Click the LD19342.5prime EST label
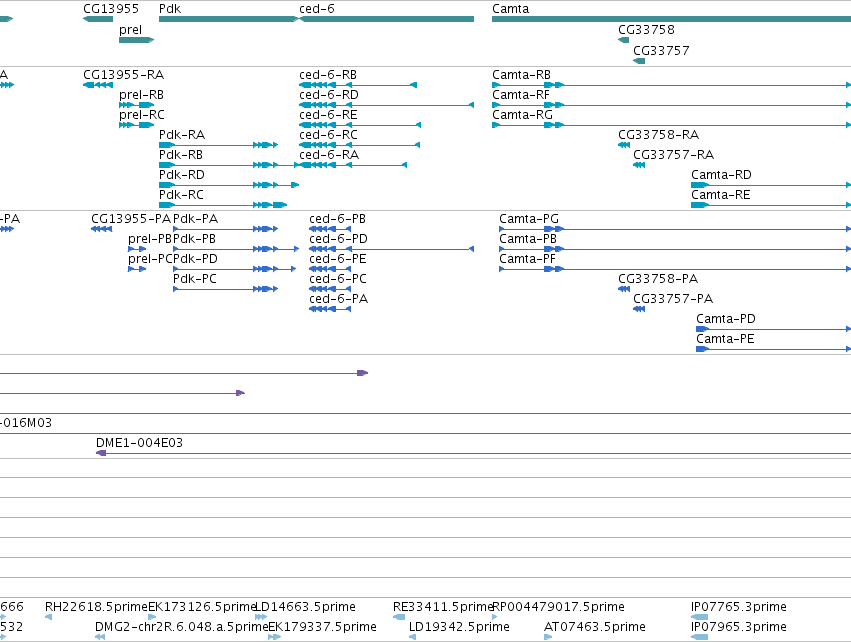This screenshot has height=642, width=851. [x=459, y=627]
